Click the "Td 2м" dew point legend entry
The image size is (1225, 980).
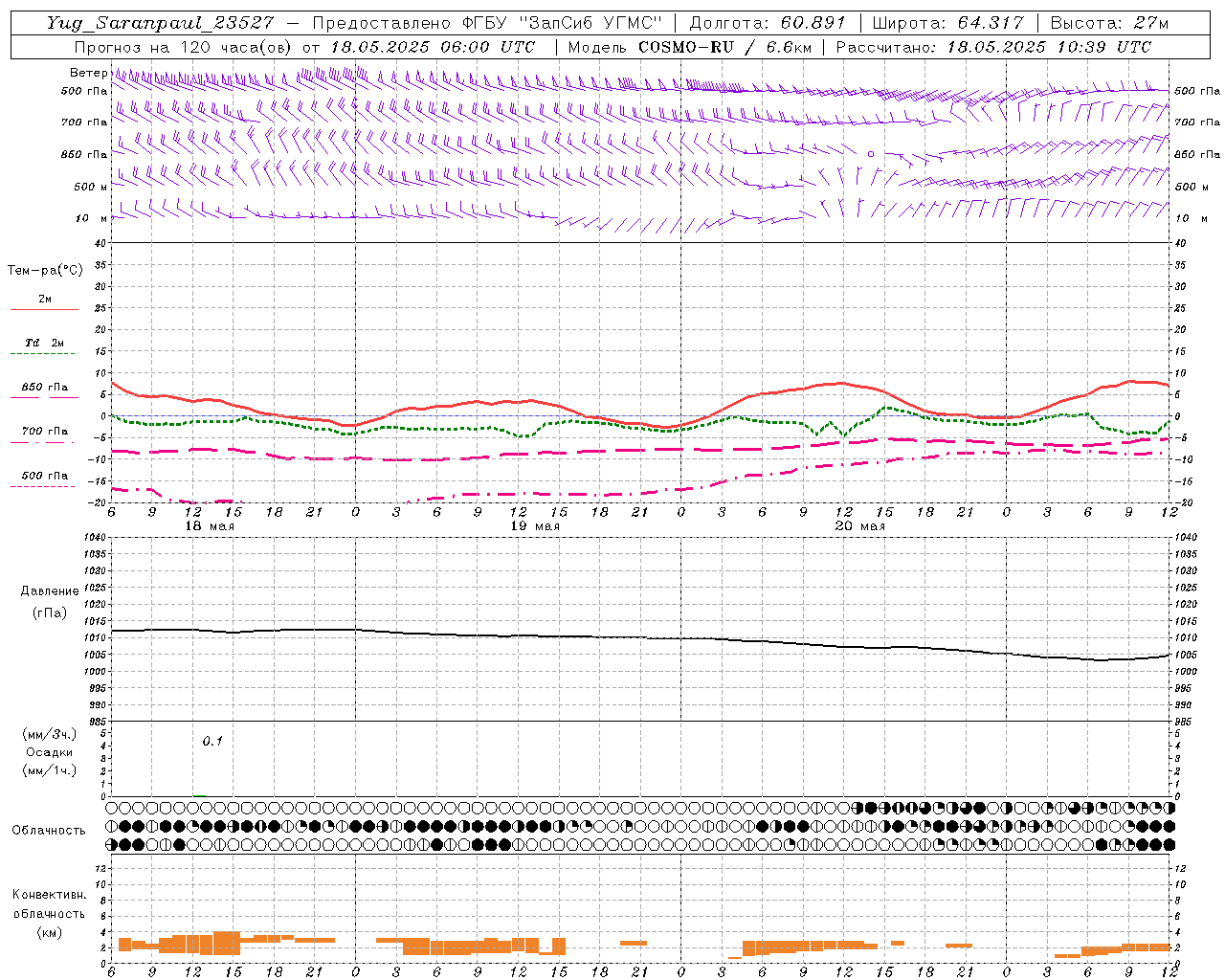(x=44, y=343)
